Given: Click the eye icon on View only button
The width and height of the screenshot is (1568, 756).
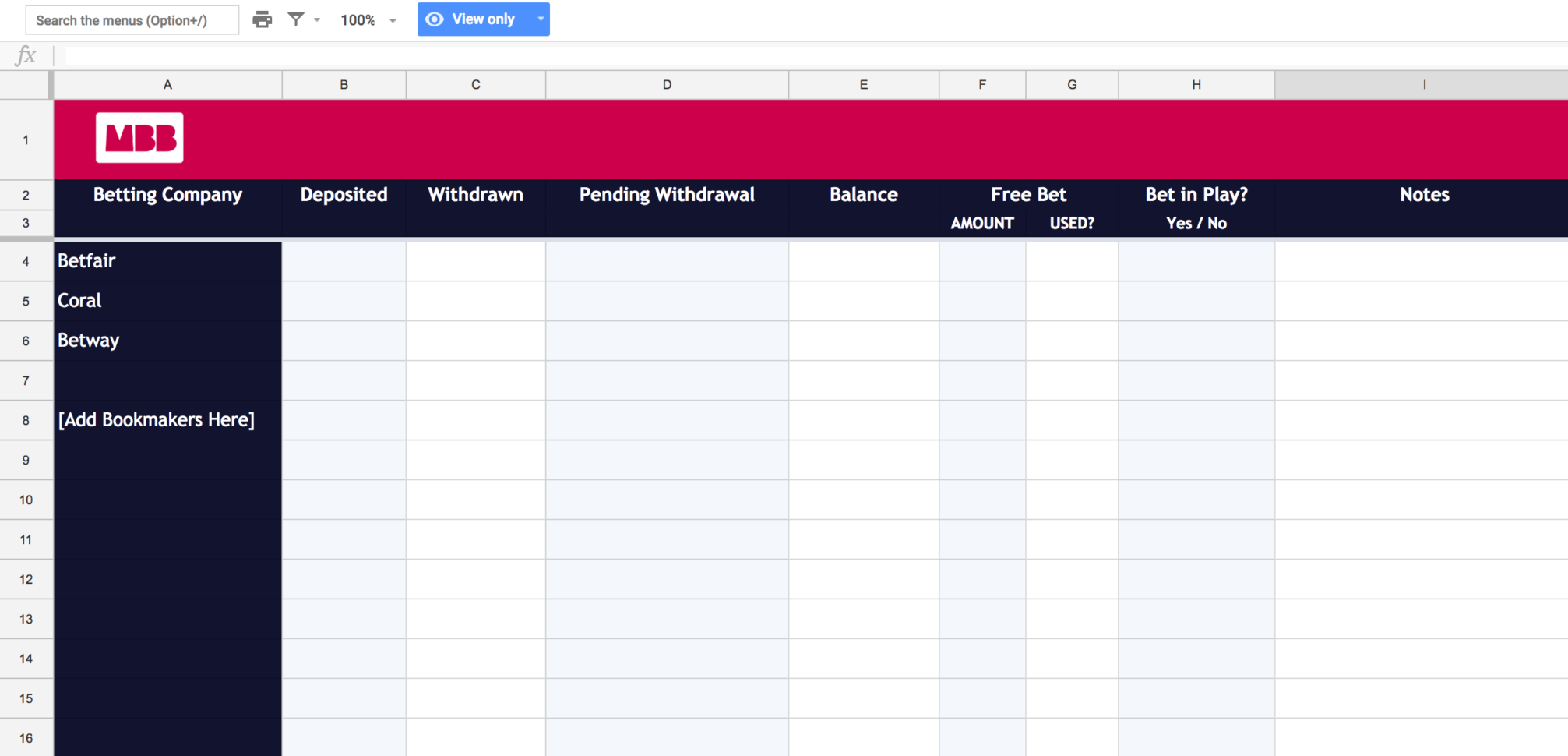Looking at the screenshot, I should point(435,19).
